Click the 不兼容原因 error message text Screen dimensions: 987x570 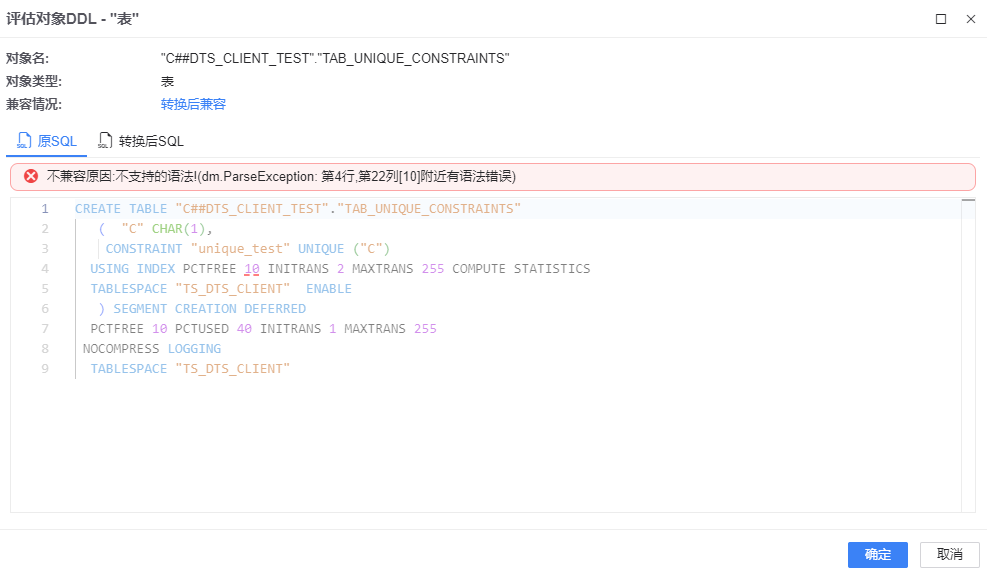tap(281, 176)
